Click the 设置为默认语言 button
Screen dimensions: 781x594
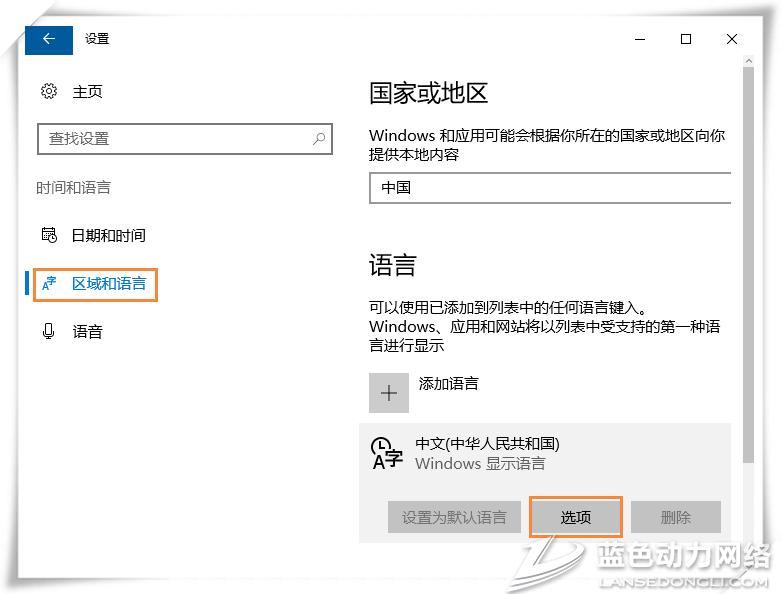pos(454,517)
